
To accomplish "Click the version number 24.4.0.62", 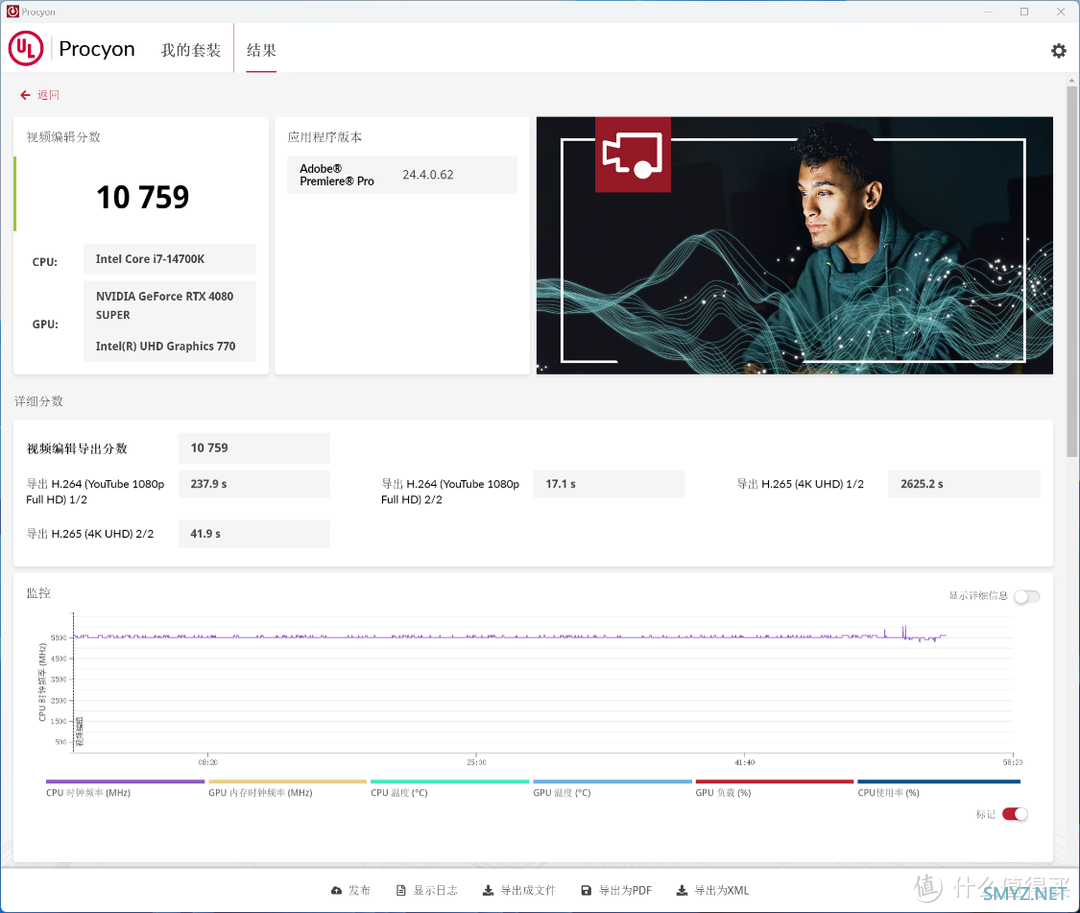I will click(428, 175).
